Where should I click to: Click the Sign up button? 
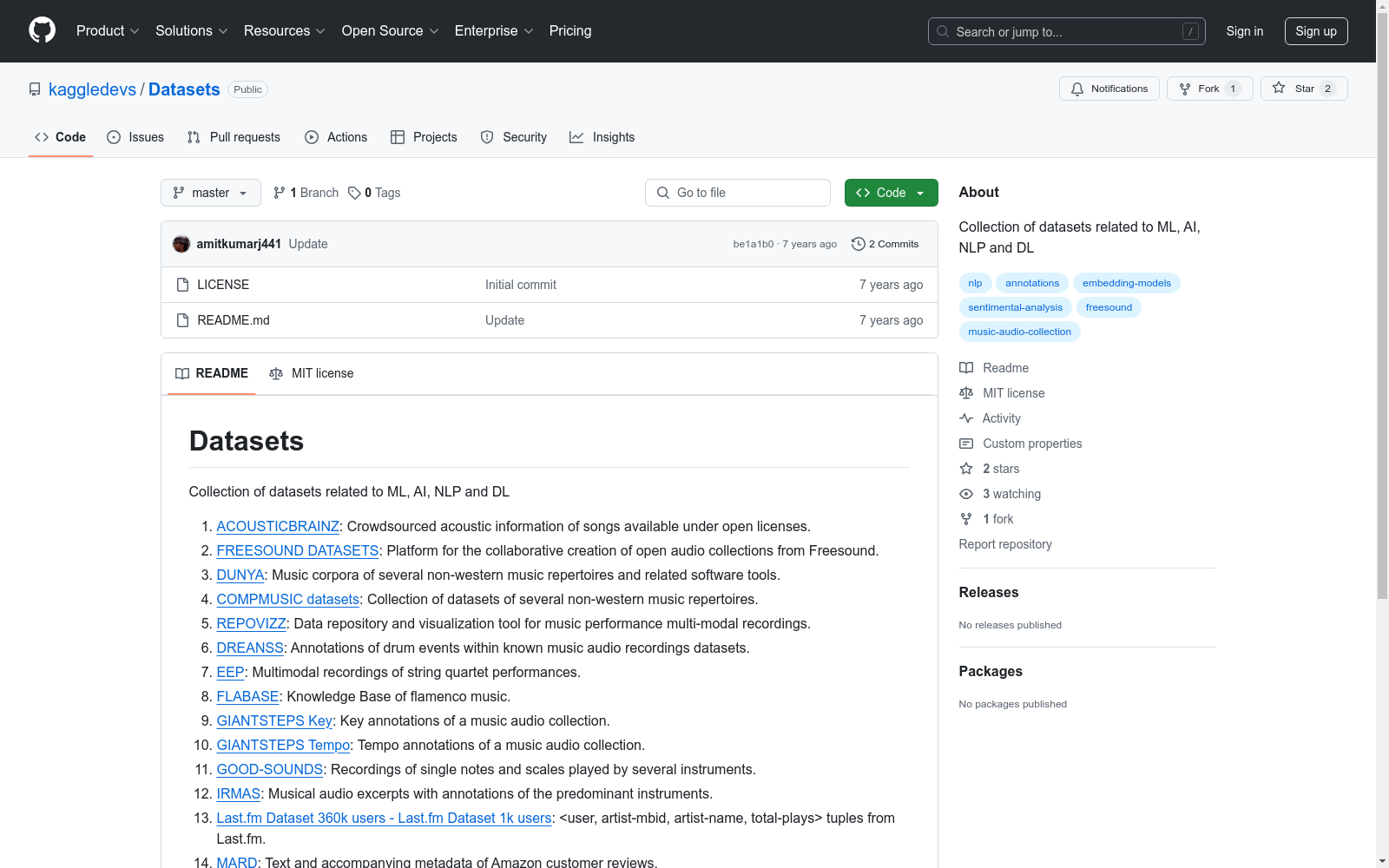pyautogui.click(x=1316, y=31)
